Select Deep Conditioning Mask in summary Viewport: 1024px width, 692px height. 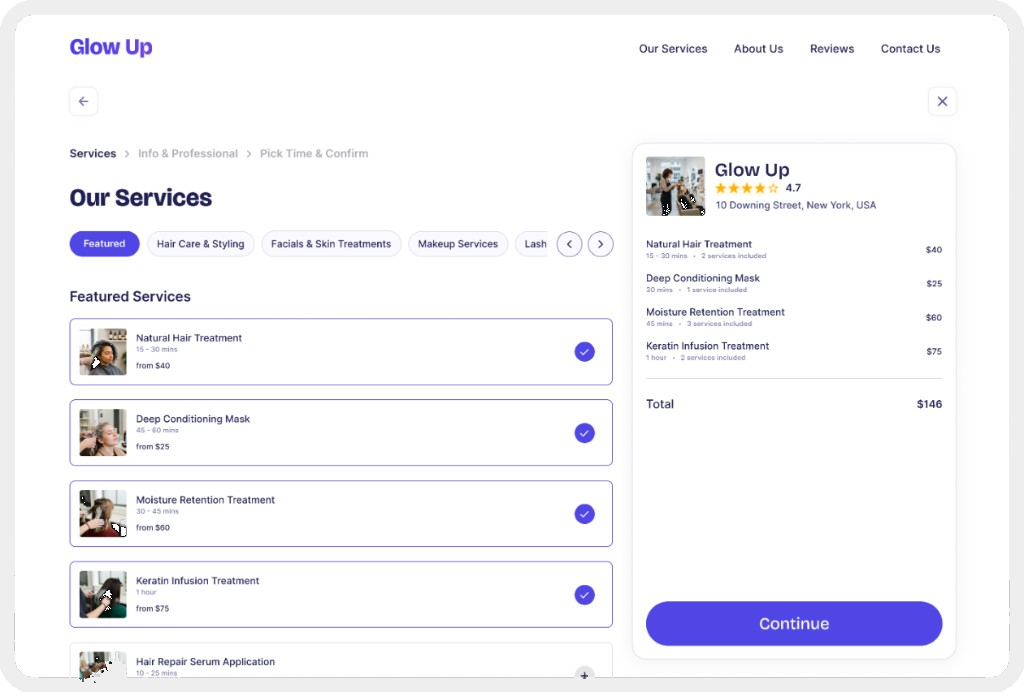tap(793, 283)
